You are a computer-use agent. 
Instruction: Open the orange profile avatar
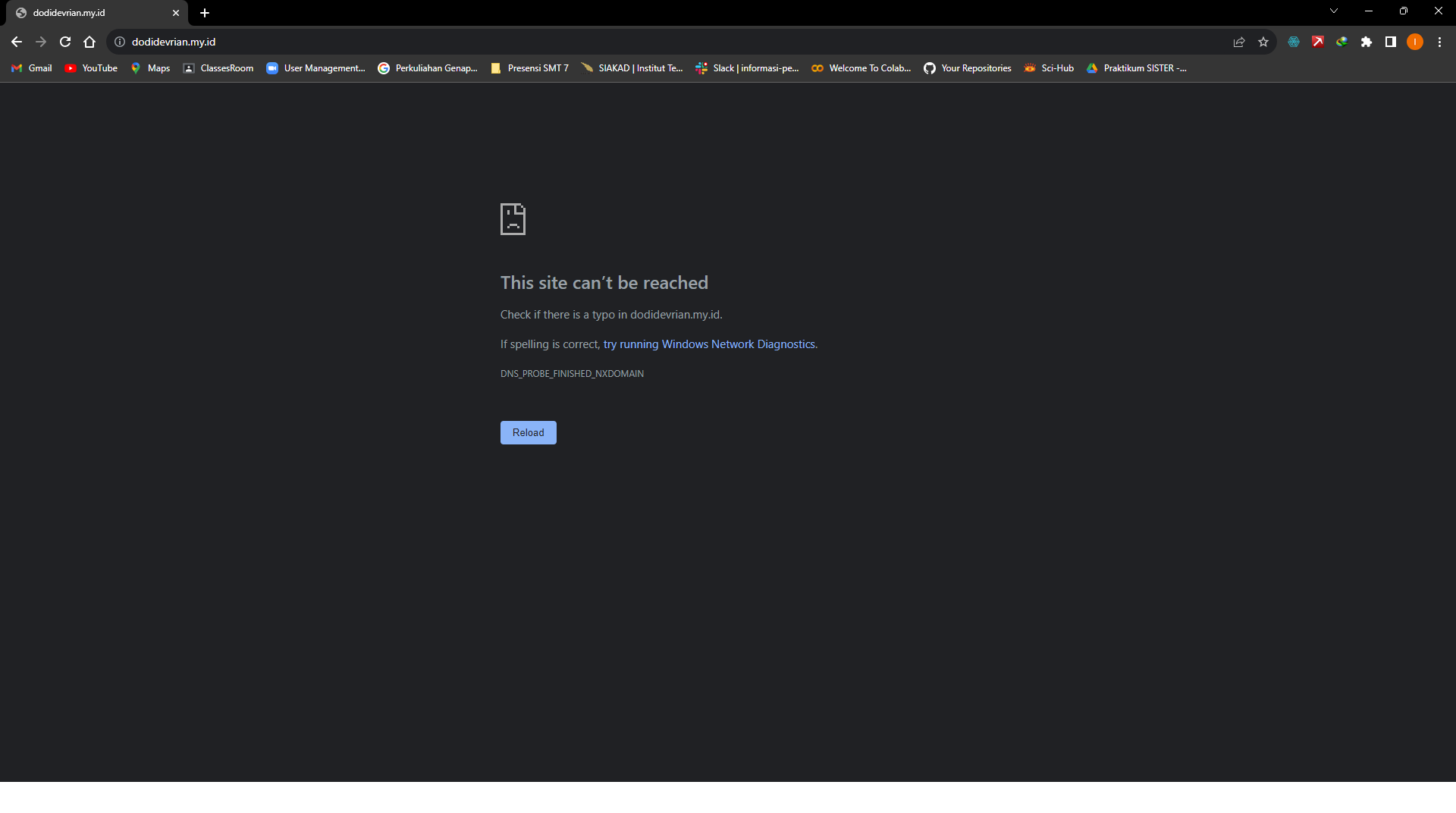[x=1415, y=42]
